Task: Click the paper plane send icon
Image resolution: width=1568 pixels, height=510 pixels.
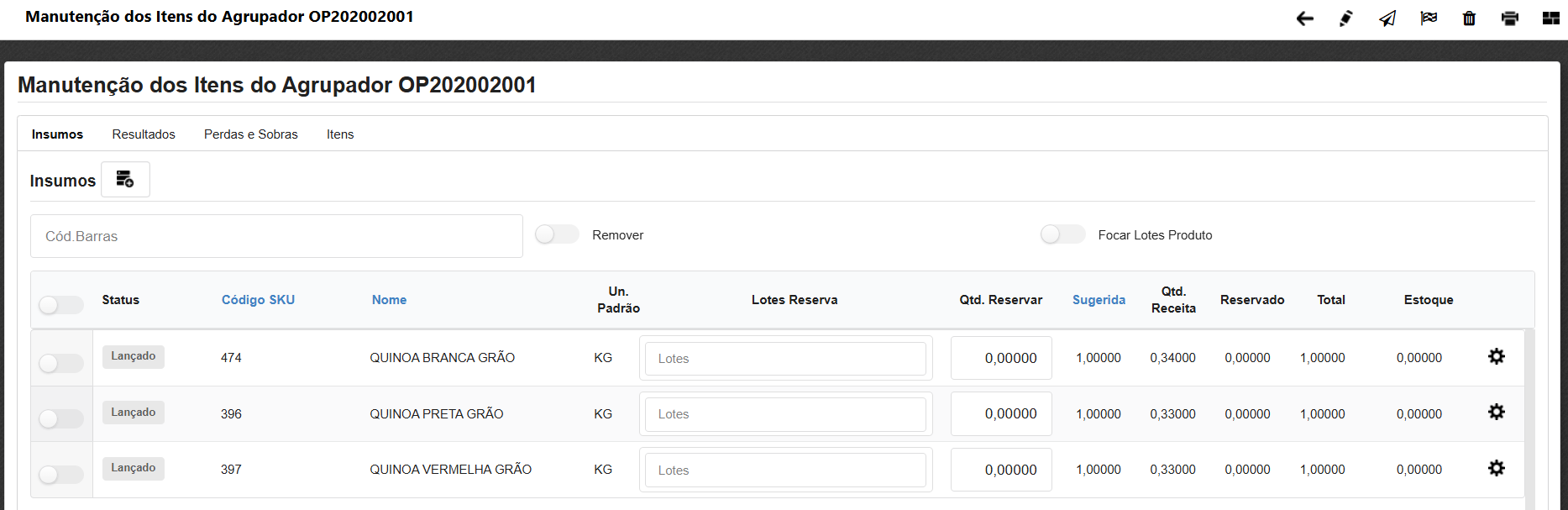Action: click(1387, 18)
